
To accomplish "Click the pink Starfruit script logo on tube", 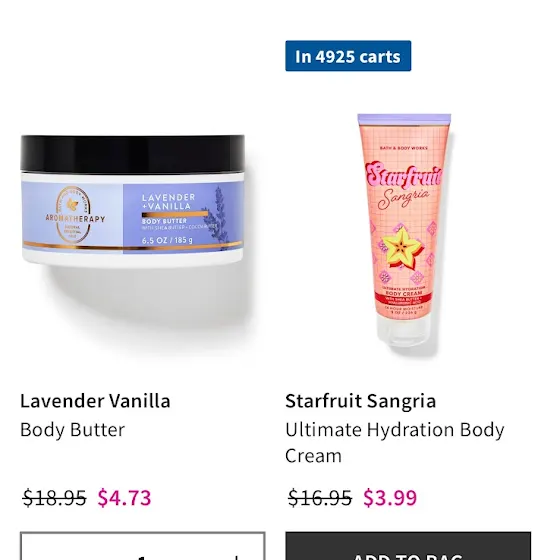I will coord(404,176).
